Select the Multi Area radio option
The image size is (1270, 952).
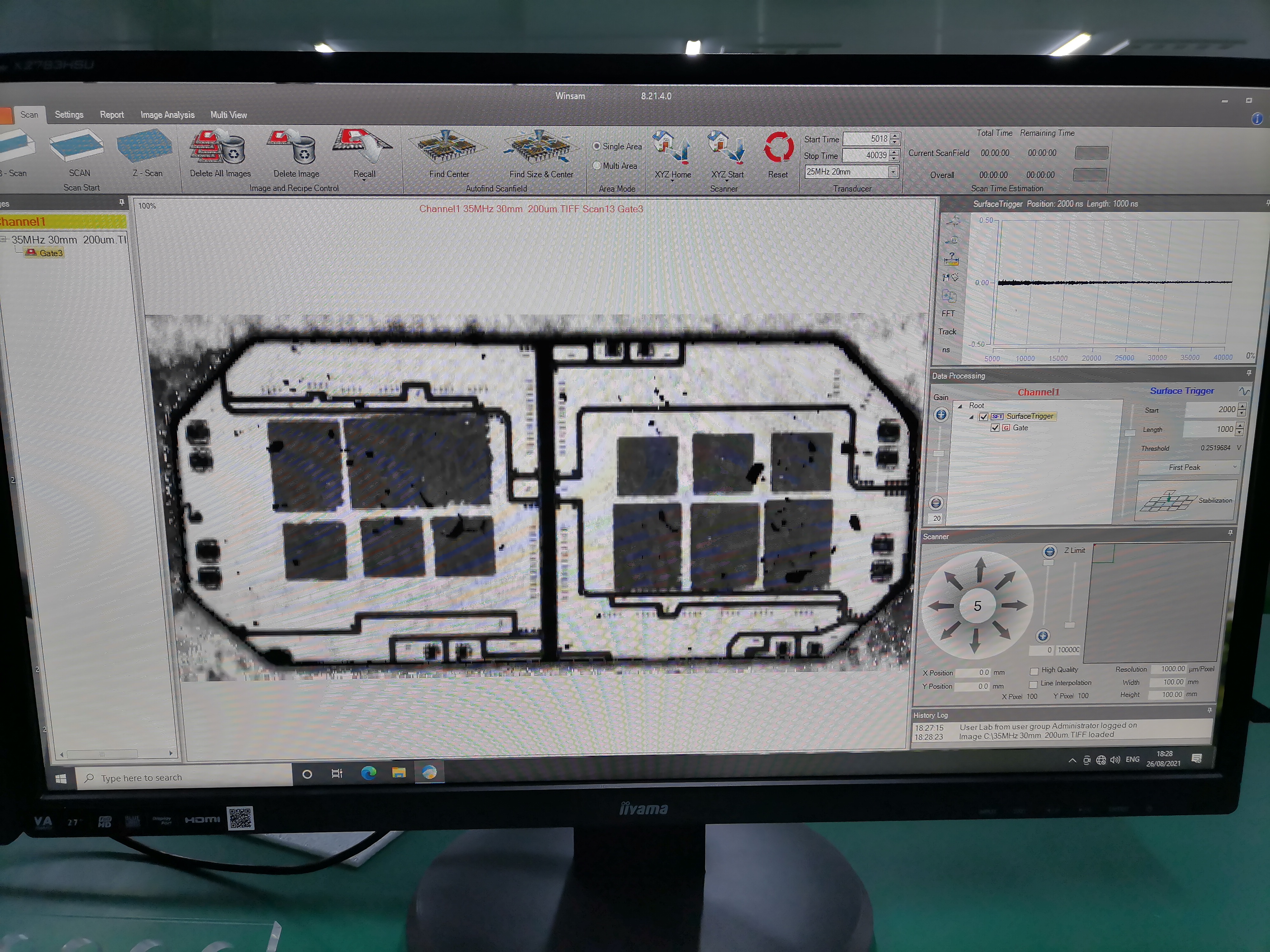[x=597, y=166]
